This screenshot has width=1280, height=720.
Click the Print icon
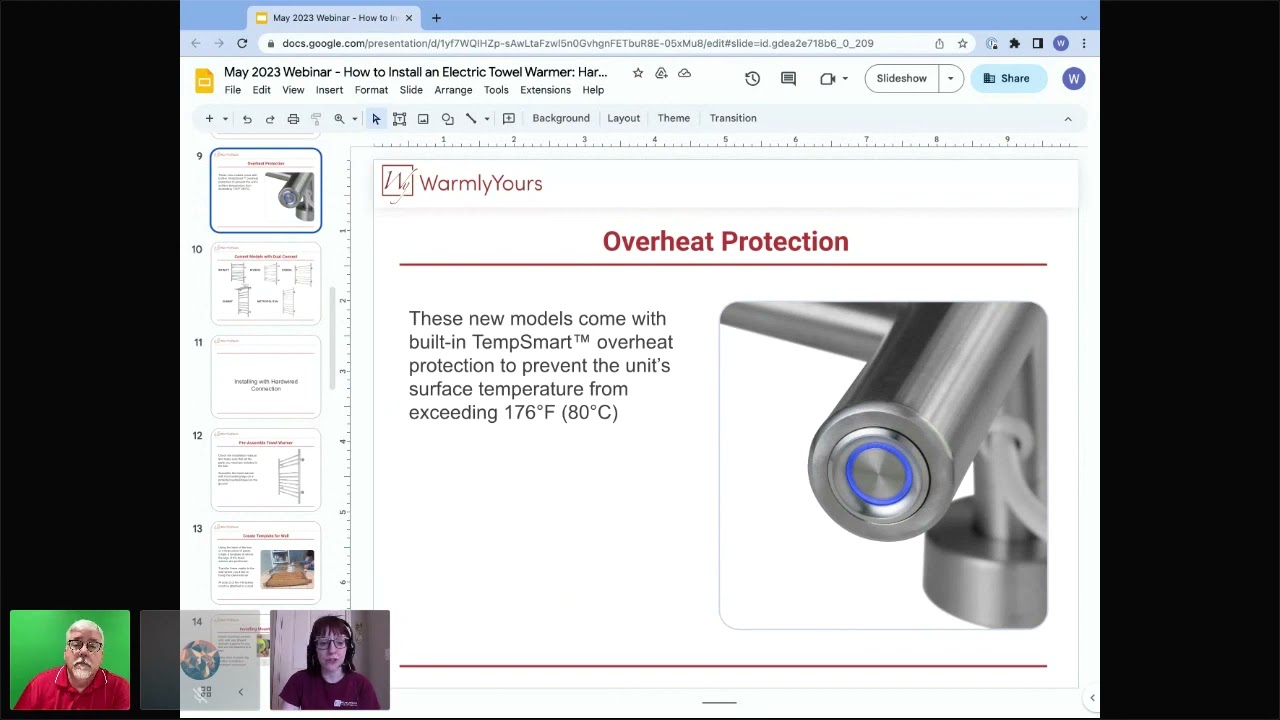[x=293, y=118]
